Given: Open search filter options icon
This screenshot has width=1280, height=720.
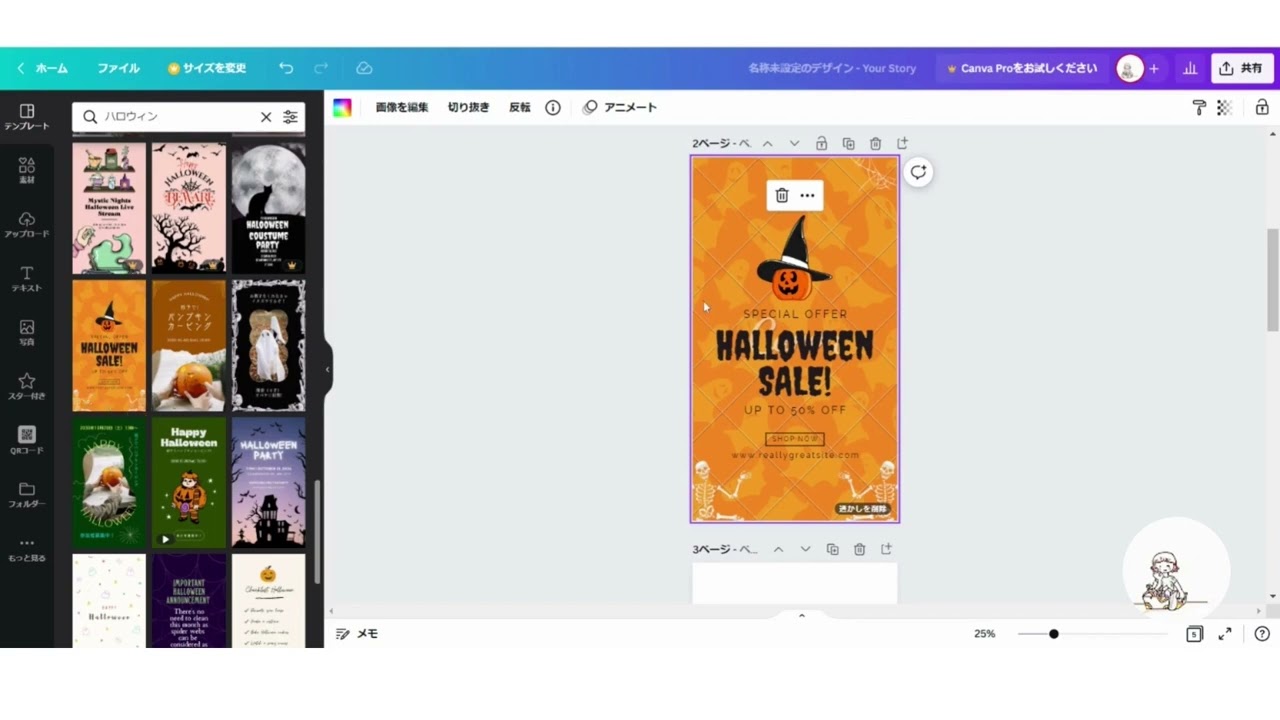Looking at the screenshot, I should 290,117.
